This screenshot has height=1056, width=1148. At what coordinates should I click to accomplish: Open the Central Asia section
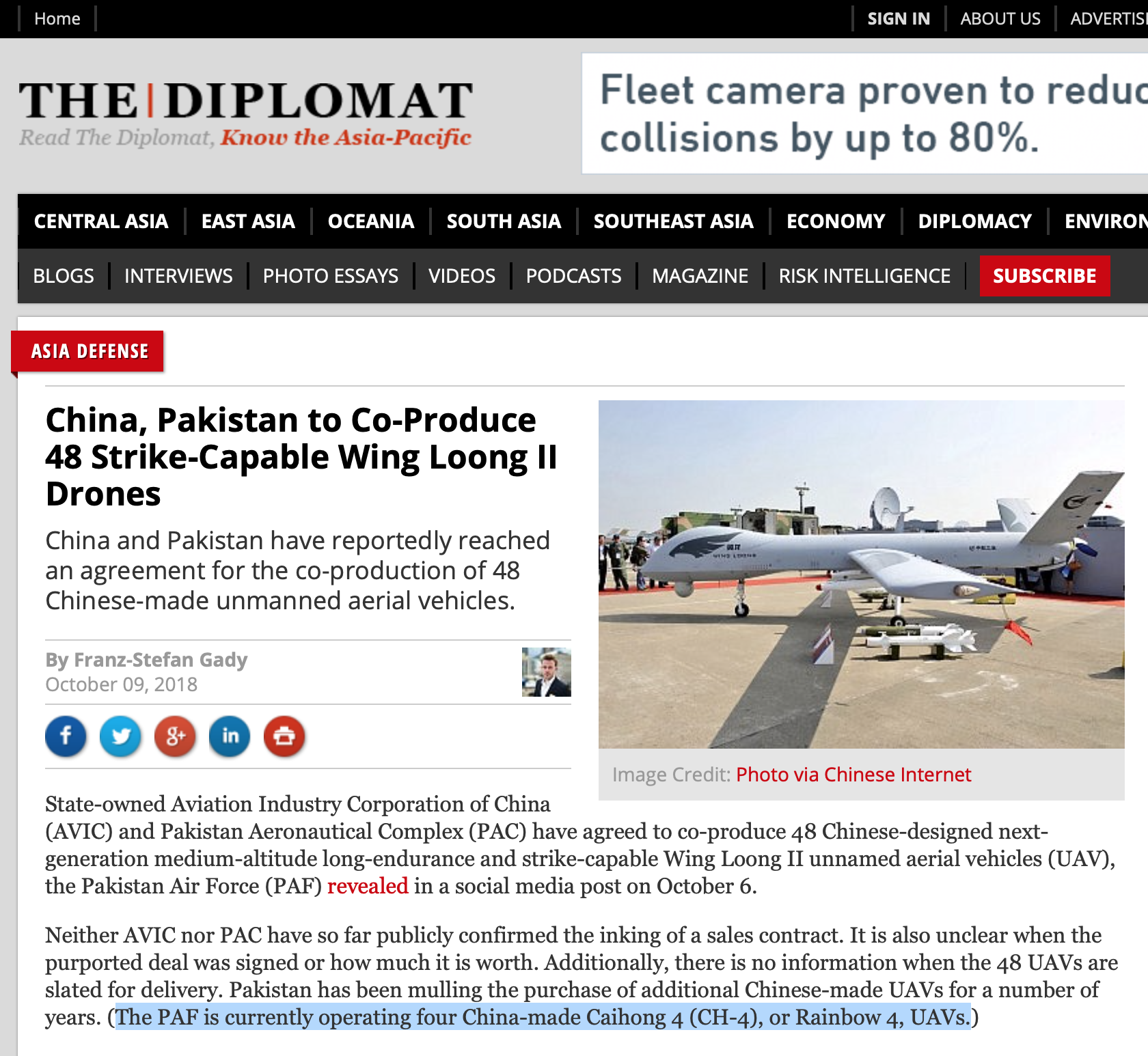pyautogui.click(x=101, y=221)
